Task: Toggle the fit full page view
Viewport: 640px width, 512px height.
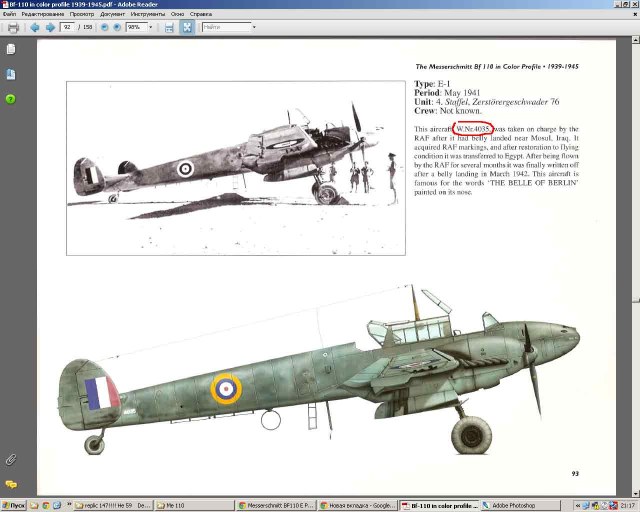Action: click(186, 27)
